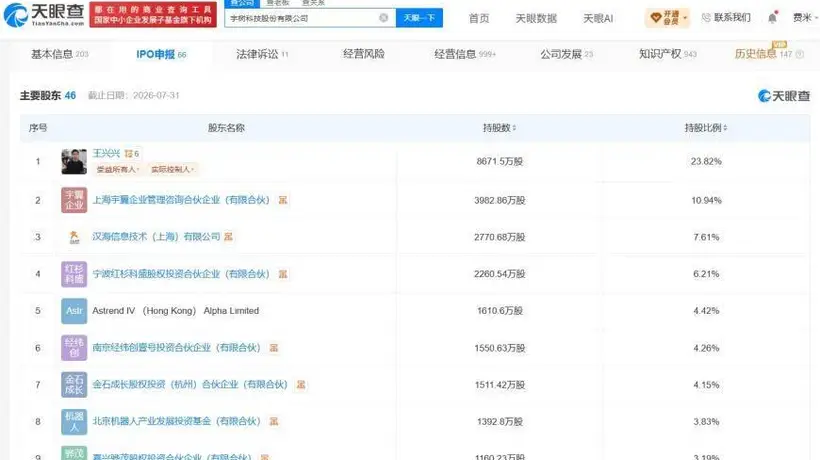Switch to the 基本信息 tab
The image size is (820, 460).
pyautogui.click(x=60, y=54)
